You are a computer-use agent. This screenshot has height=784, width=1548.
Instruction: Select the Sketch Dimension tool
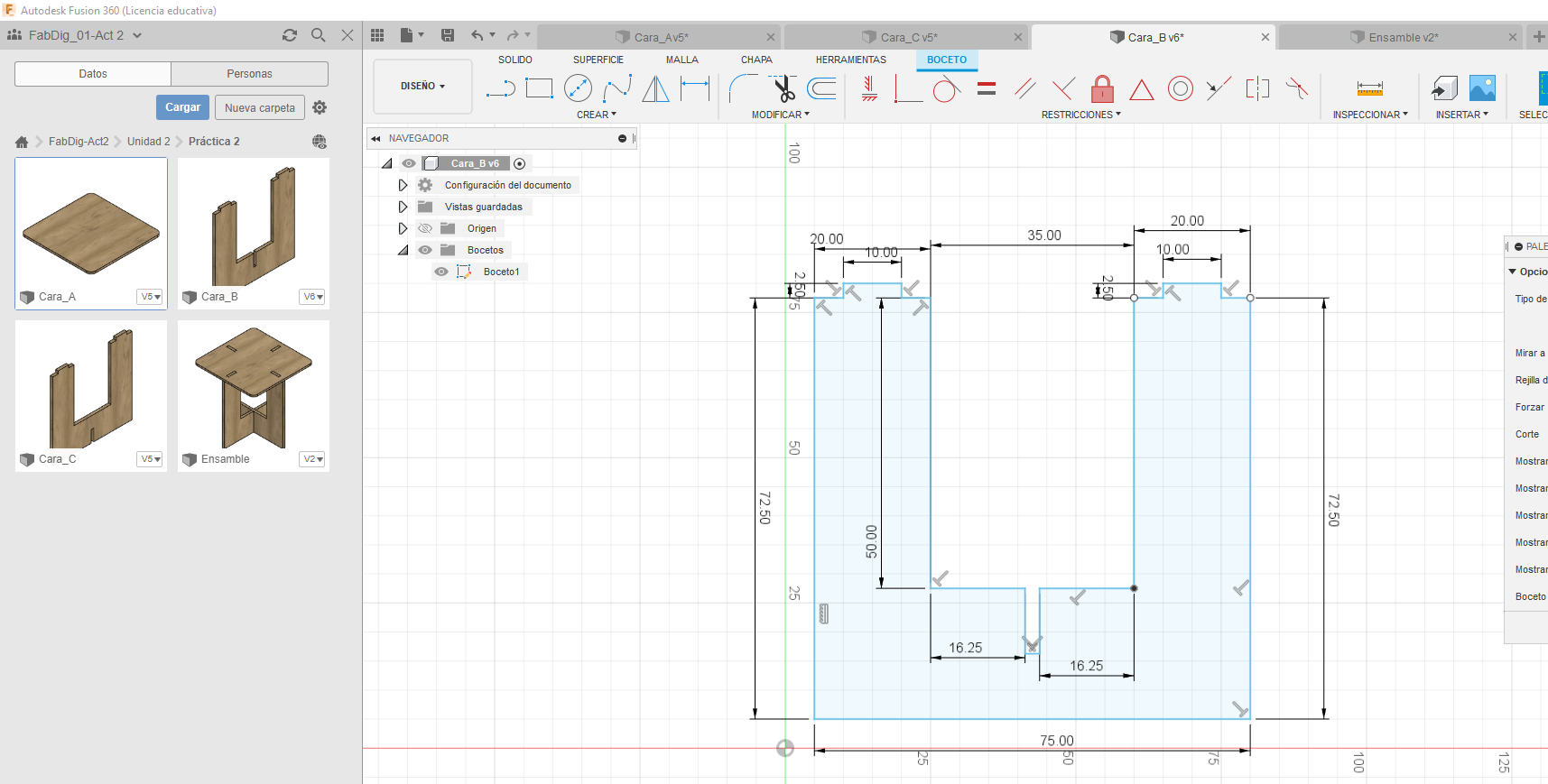coord(695,88)
